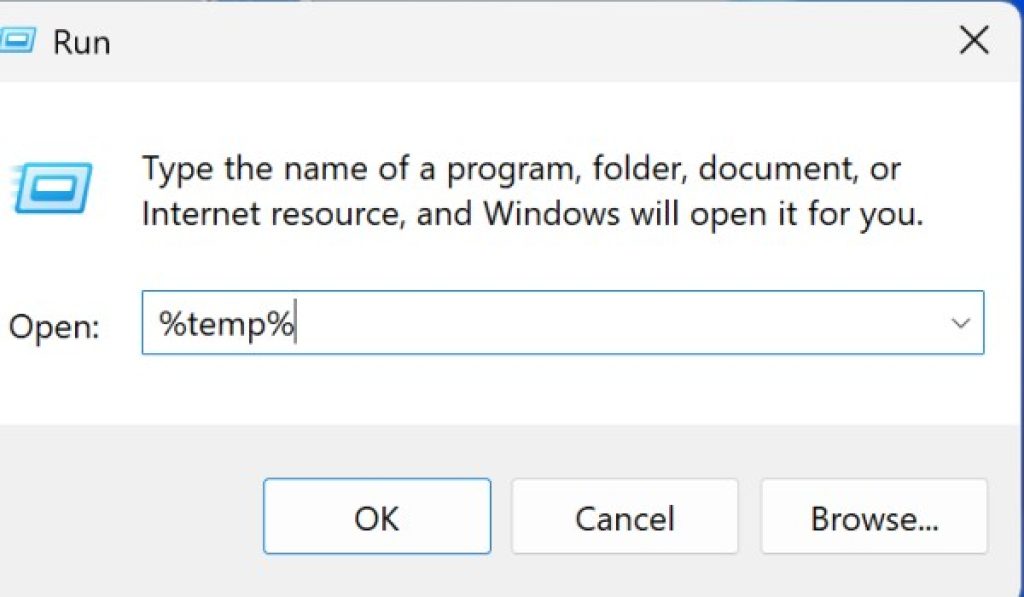Image resolution: width=1024 pixels, height=597 pixels.
Task: Click the "Internet resource" description line
Action: pyautogui.click(x=258, y=213)
